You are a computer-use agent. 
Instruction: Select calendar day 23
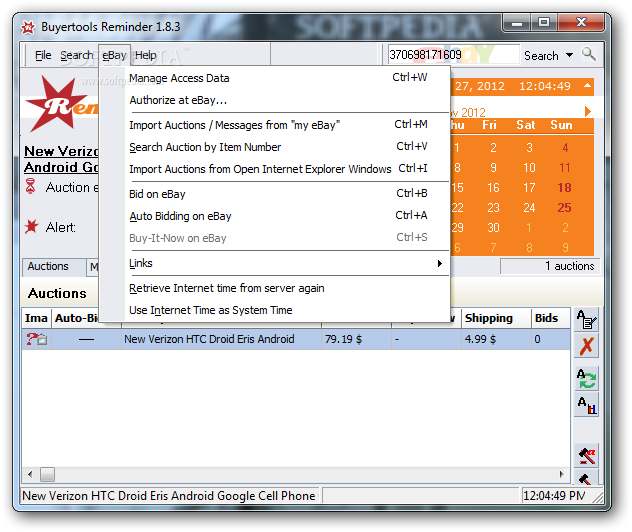493,208
